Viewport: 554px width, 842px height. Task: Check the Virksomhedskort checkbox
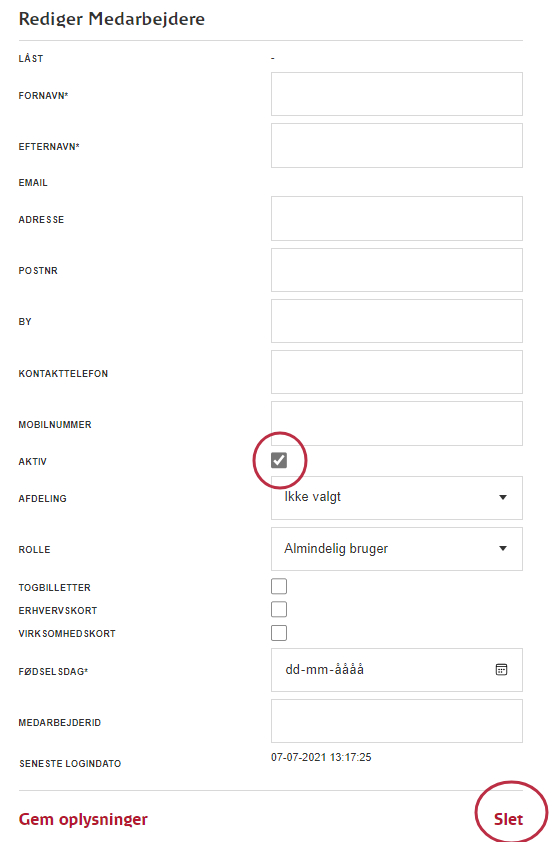(279, 633)
